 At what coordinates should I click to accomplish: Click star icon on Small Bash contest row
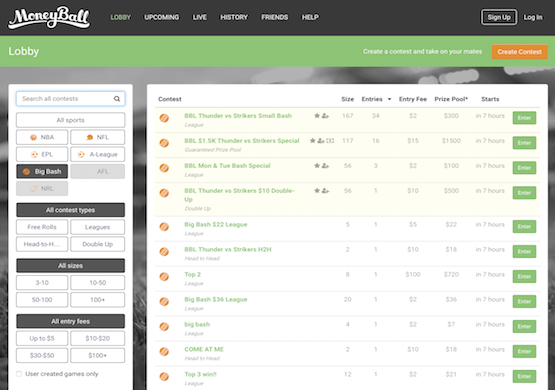pos(317,116)
